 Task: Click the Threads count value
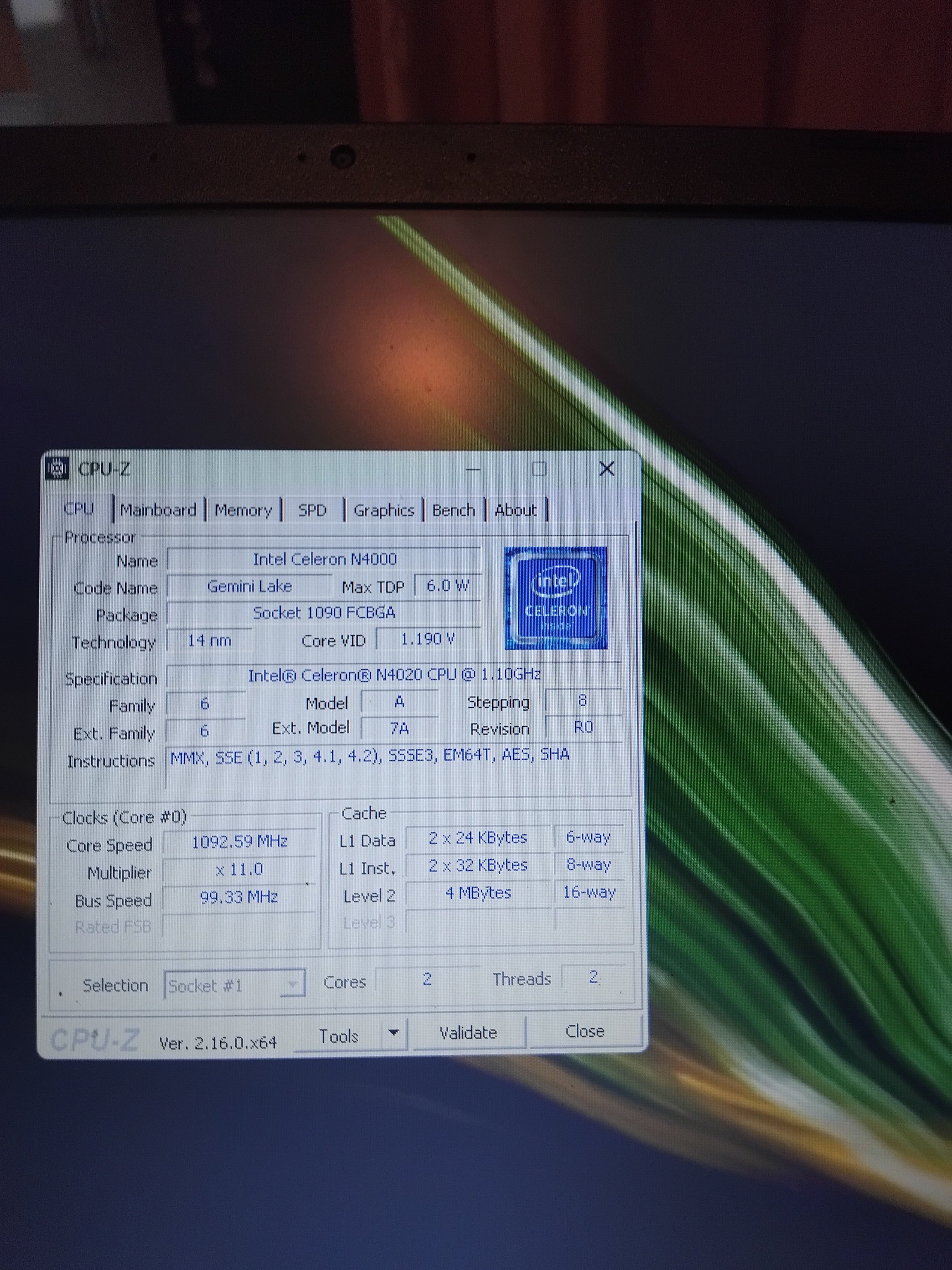(x=593, y=976)
